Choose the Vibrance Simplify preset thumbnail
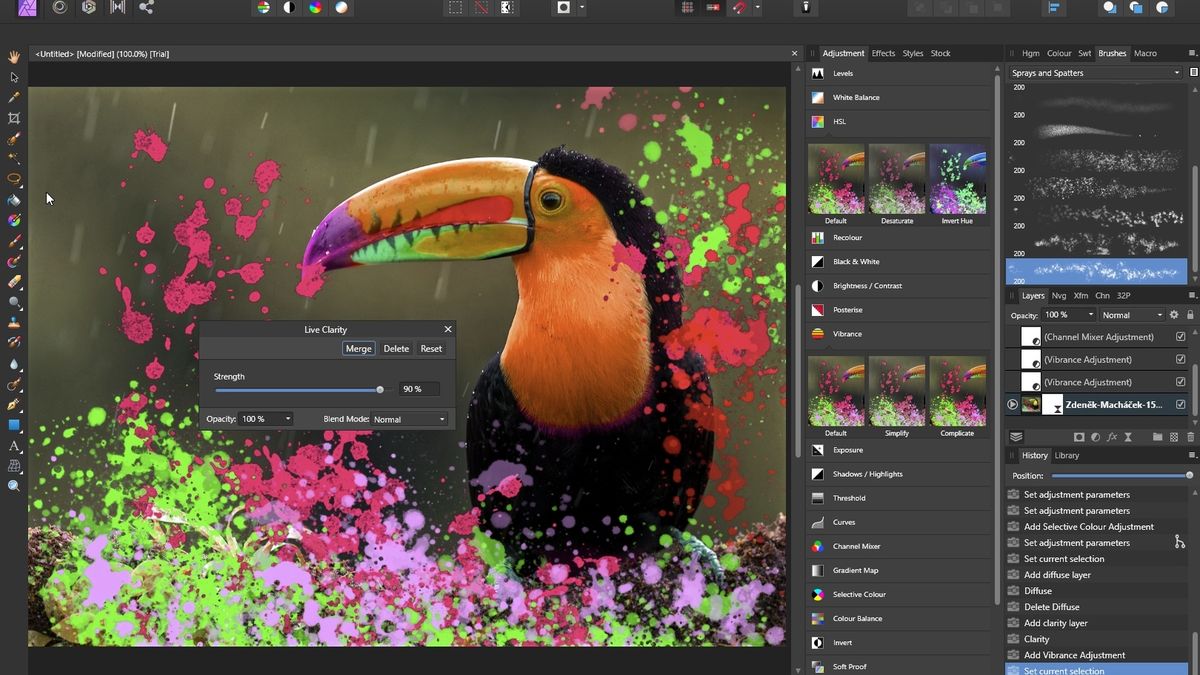This screenshot has width=1200, height=675. (x=896, y=391)
